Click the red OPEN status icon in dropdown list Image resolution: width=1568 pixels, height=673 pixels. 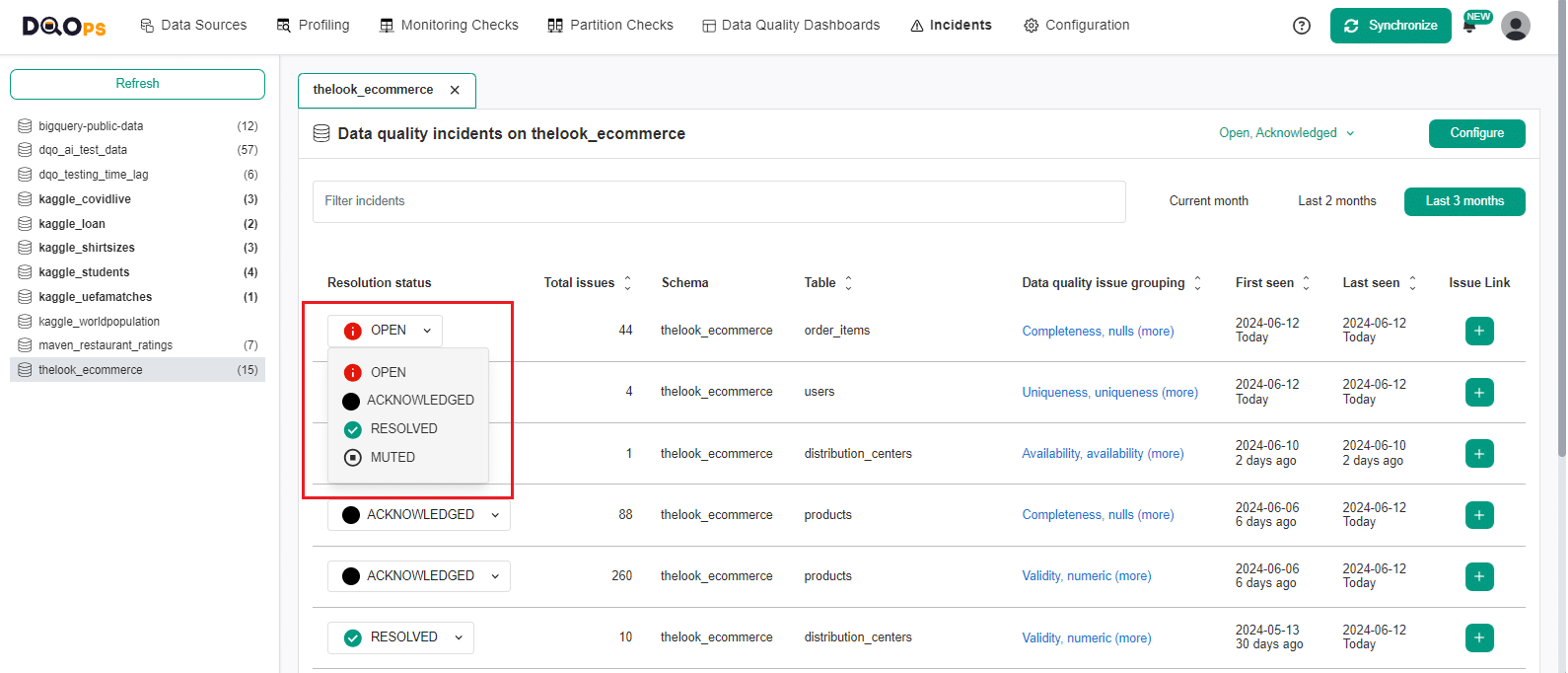point(352,372)
